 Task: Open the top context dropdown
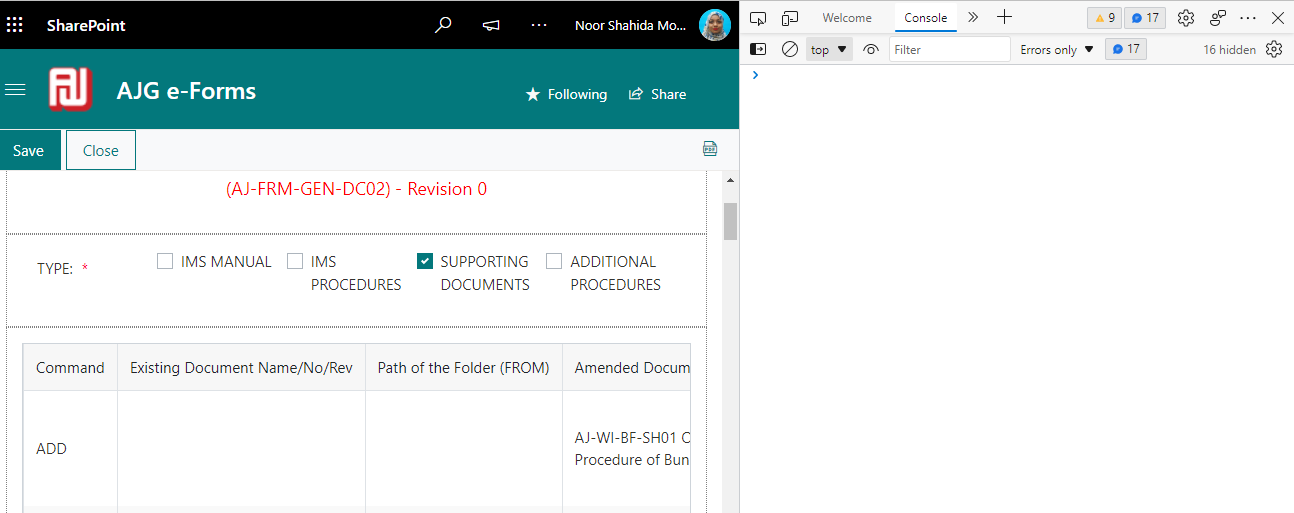coord(829,49)
